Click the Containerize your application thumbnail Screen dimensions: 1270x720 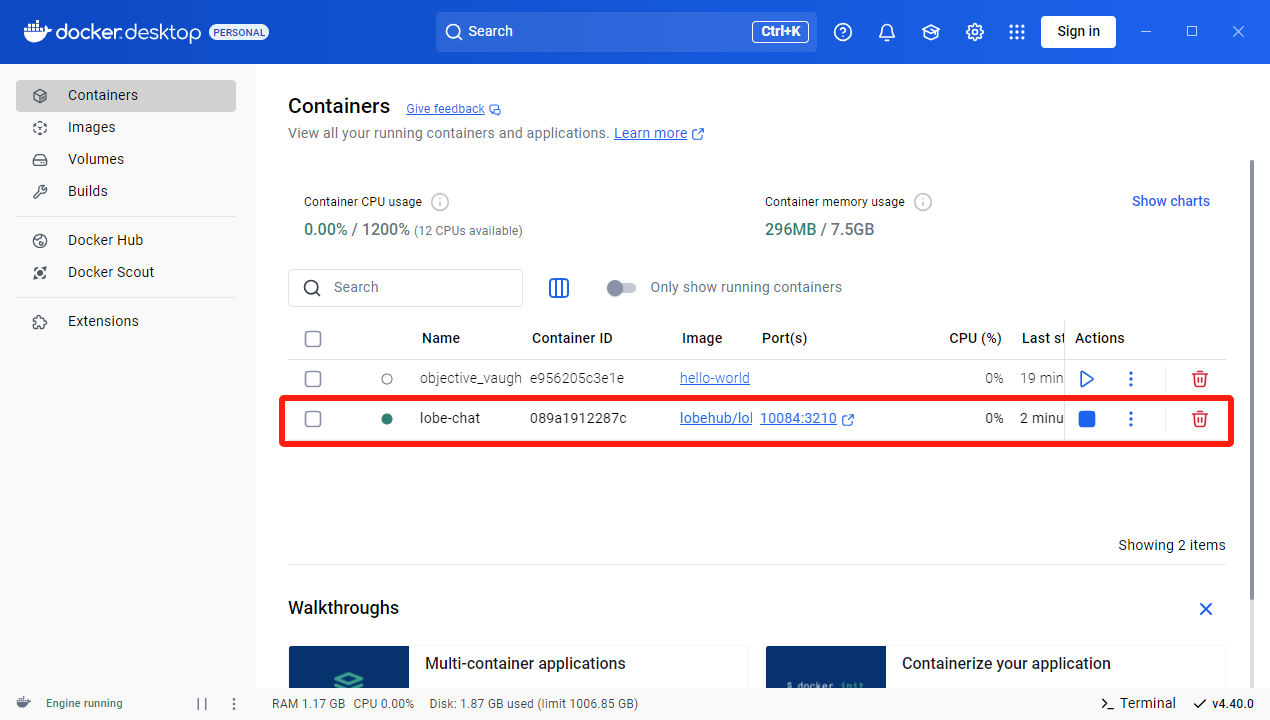[826, 667]
